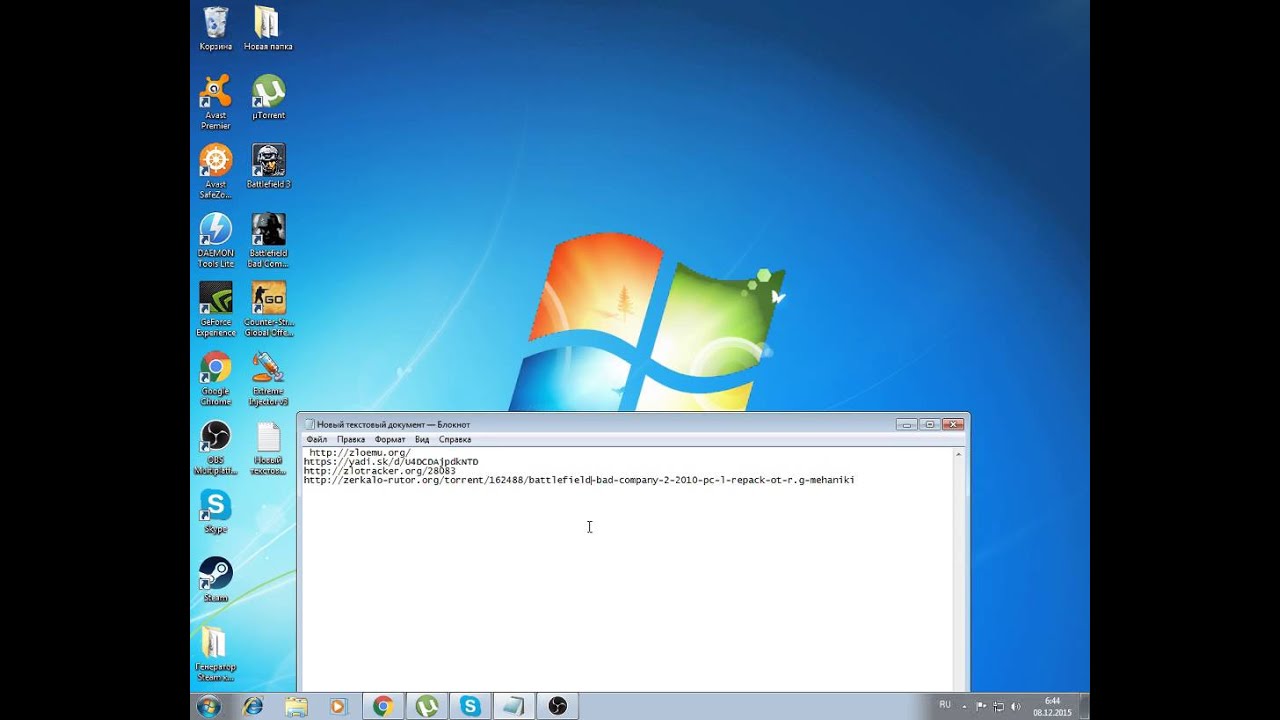Click the Notepad vertical scrollbar track
The height and width of the screenshot is (720, 1280).
959,576
